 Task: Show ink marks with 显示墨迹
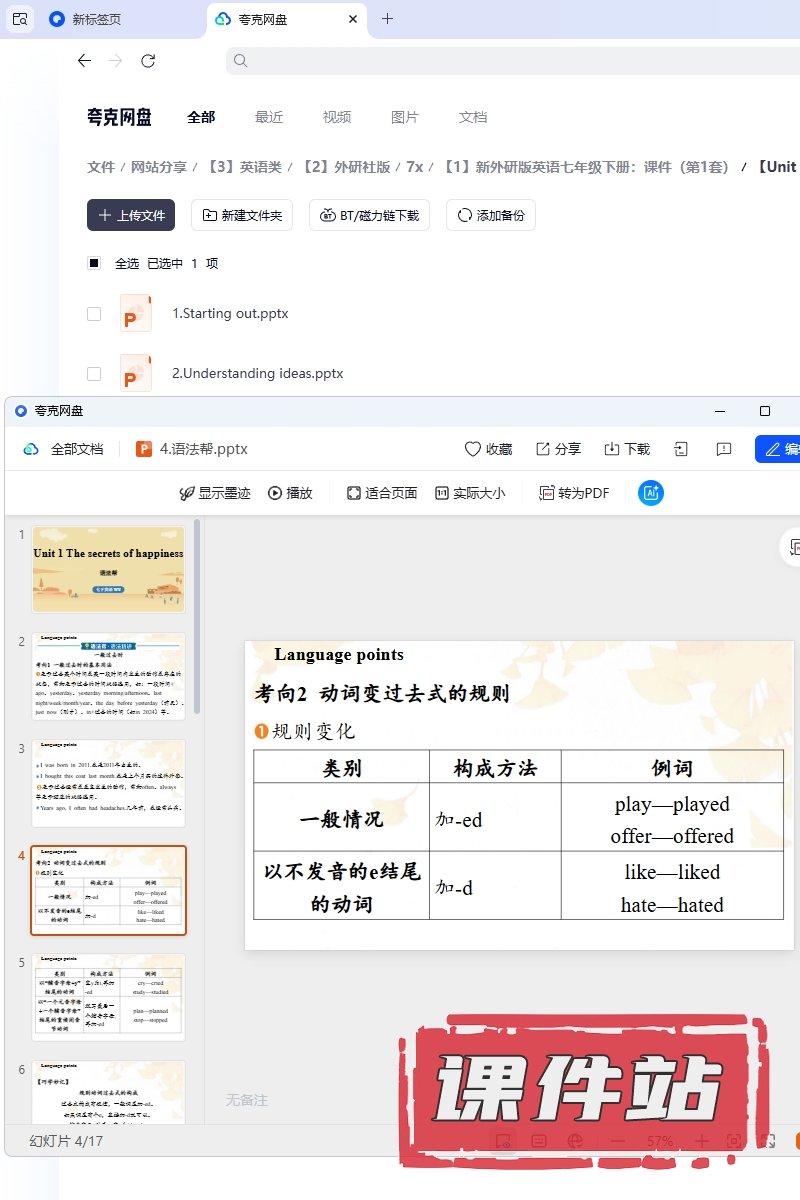[x=214, y=493]
